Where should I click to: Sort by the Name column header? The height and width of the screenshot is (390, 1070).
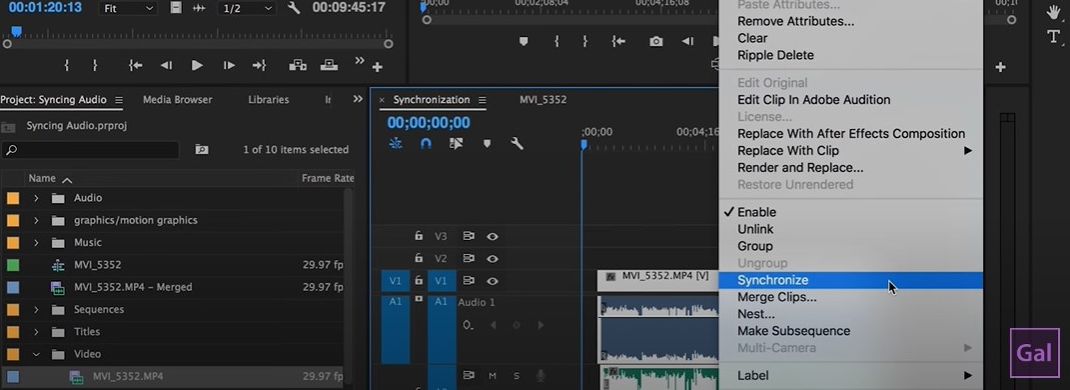pyautogui.click(x=42, y=179)
